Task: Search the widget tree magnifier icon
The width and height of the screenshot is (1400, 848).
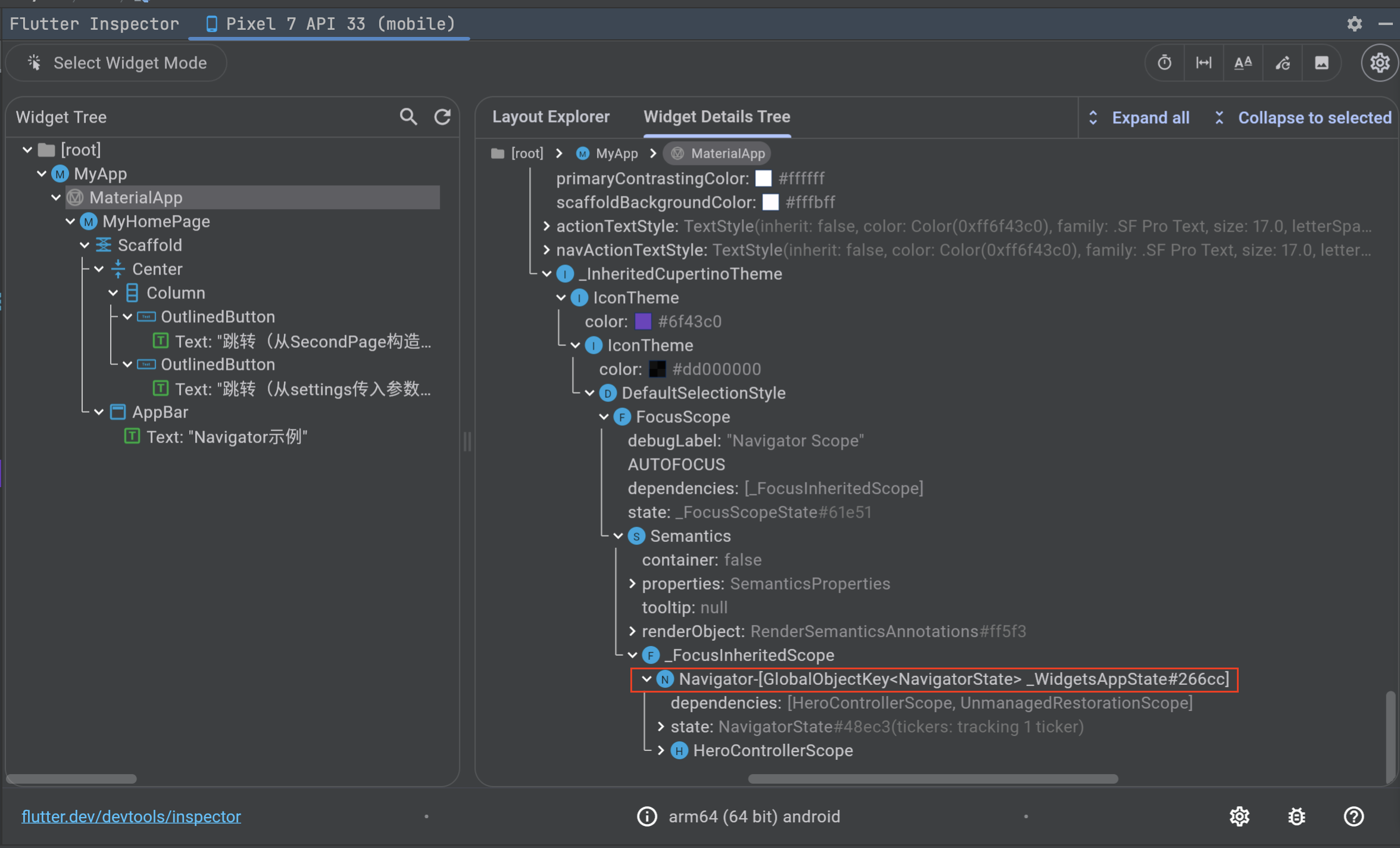Action: click(408, 117)
